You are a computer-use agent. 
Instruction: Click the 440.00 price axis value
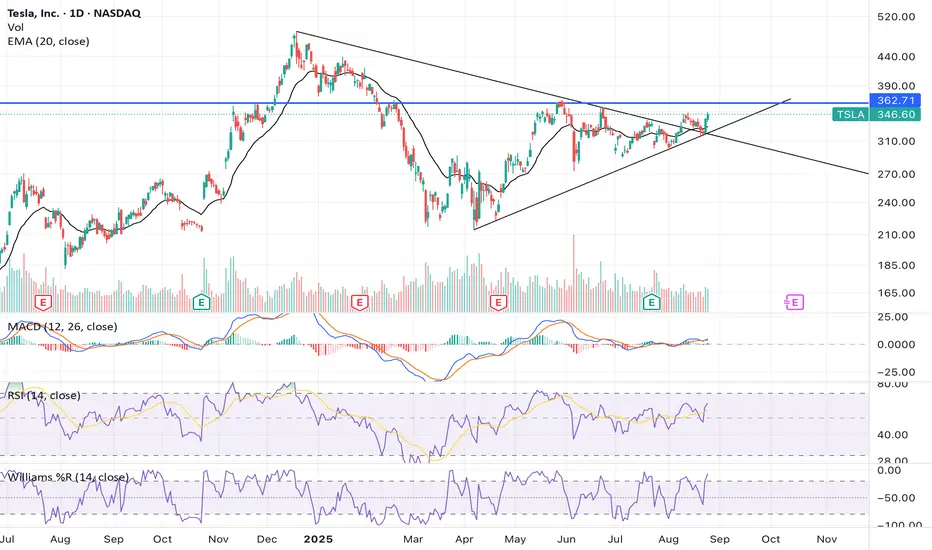point(896,57)
